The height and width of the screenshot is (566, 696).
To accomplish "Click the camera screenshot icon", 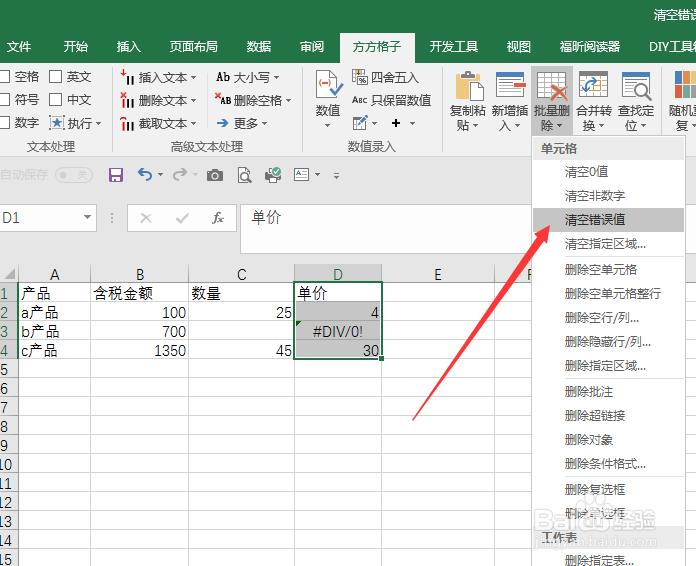I will coord(215,175).
